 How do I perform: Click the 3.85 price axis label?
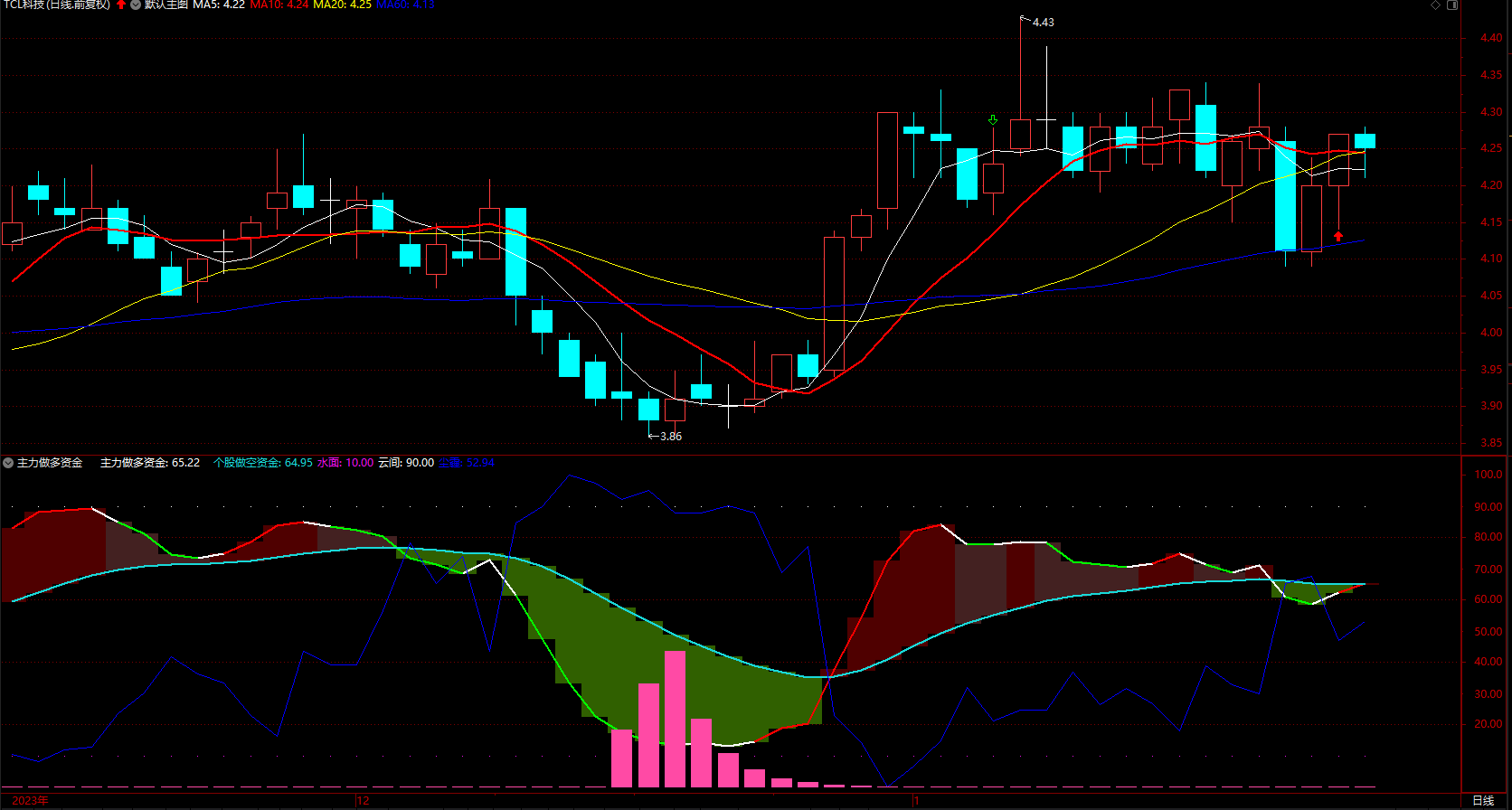(1491, 443)
